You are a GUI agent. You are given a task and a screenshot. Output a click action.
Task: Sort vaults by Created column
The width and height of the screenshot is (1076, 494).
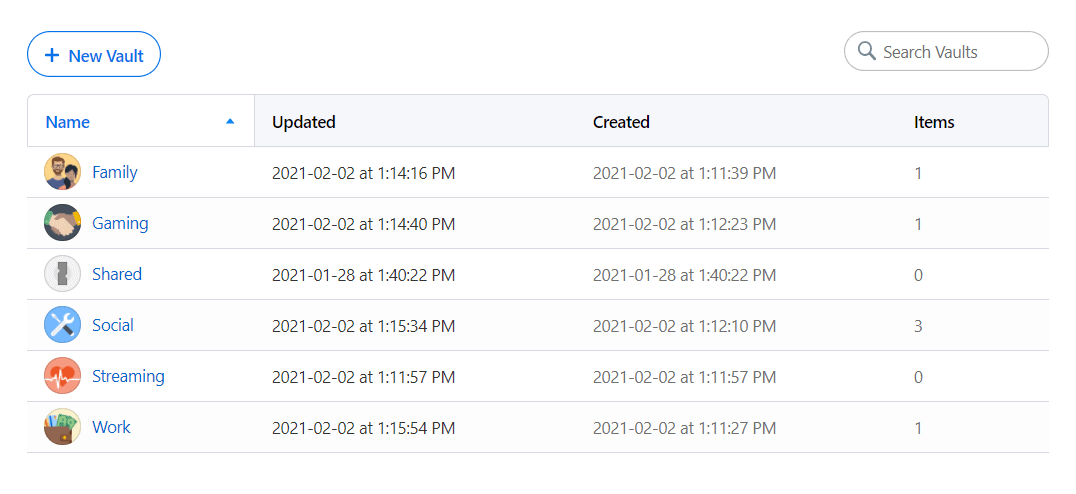(x=621, y=122)
